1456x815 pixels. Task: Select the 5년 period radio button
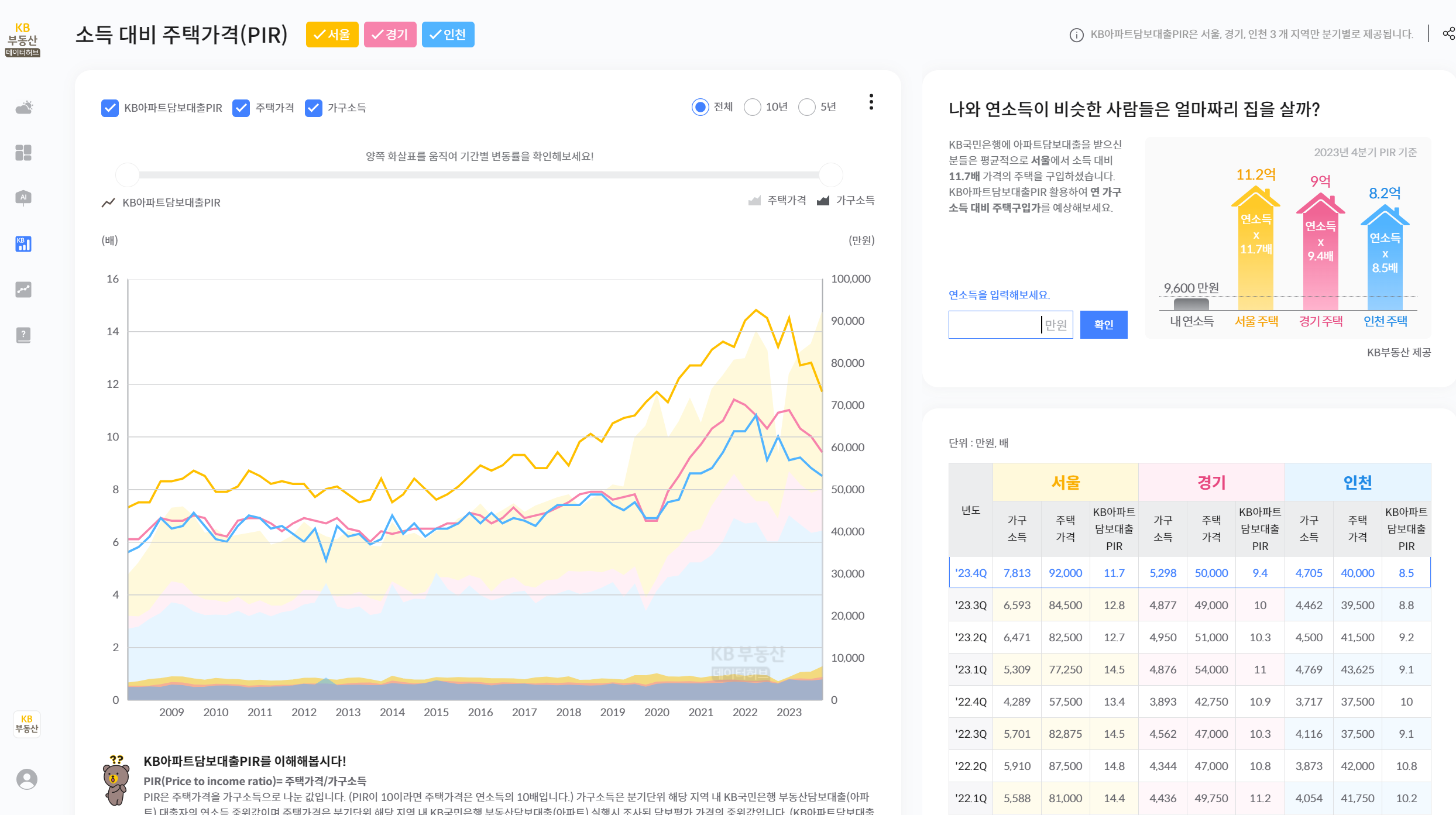click(x=807, y=107)
